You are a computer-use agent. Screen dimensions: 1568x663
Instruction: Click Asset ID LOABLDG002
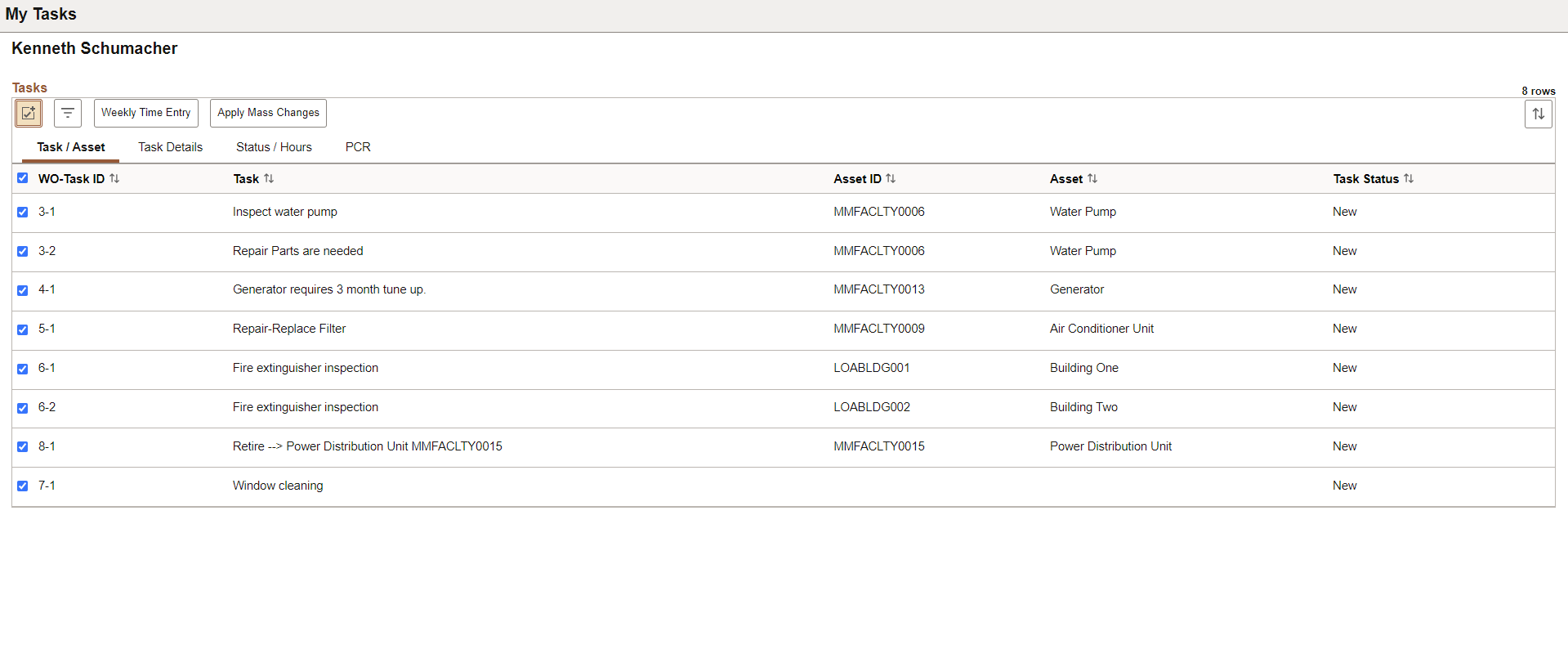click(x=872, y=407)
